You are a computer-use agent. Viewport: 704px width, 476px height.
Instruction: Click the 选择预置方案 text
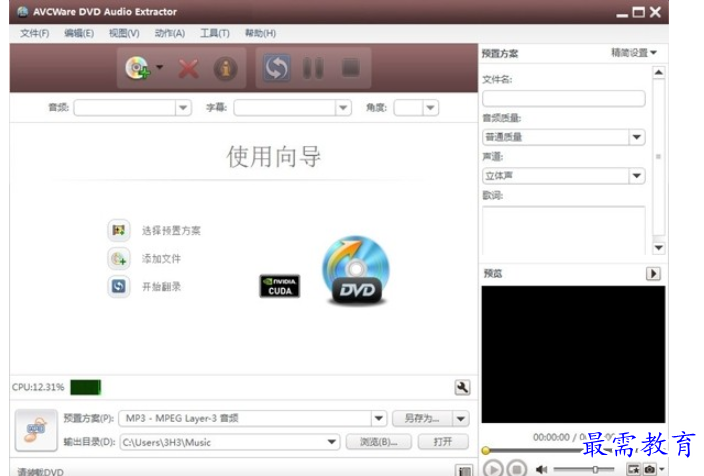[x=172, y=231]
